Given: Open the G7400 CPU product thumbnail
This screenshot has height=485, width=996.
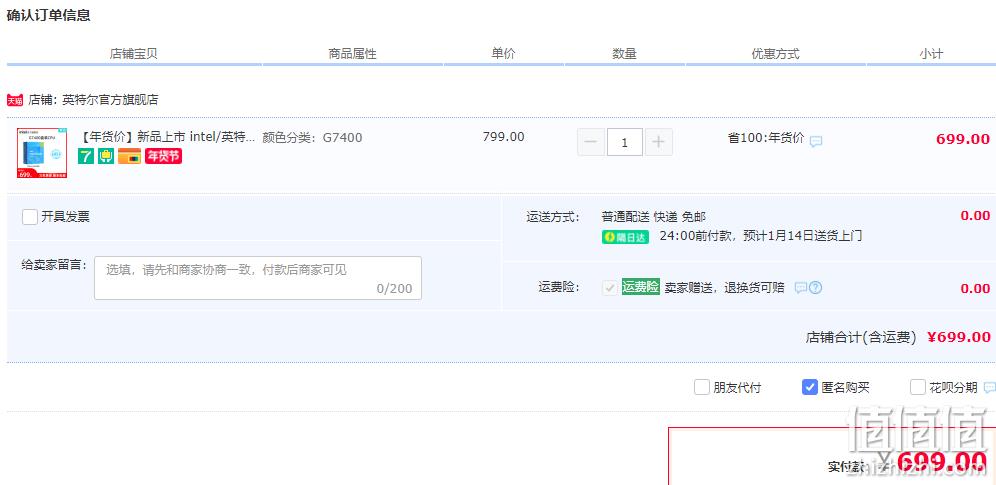Looking at the screenshot, I should coord(42,153).
